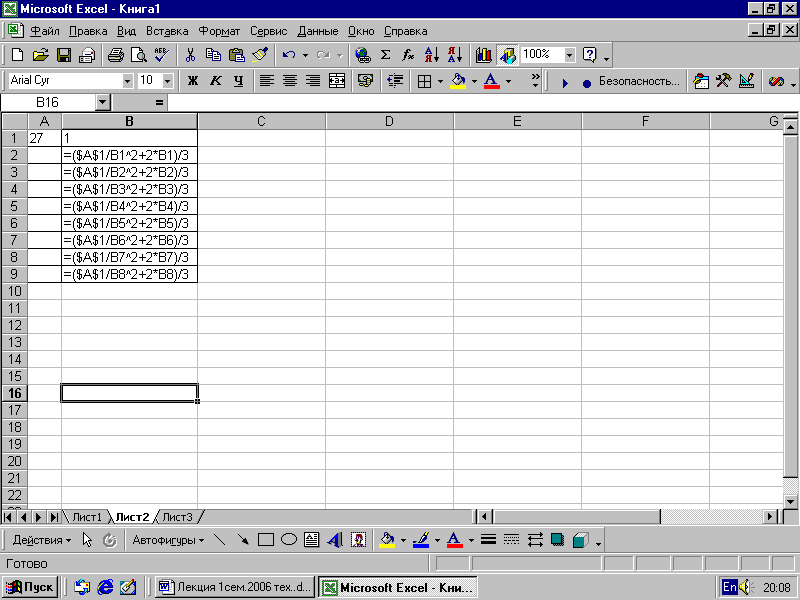Print the sheet with the printer icon
The width and height of the screenshot is (800, 600).
[115, 55]
